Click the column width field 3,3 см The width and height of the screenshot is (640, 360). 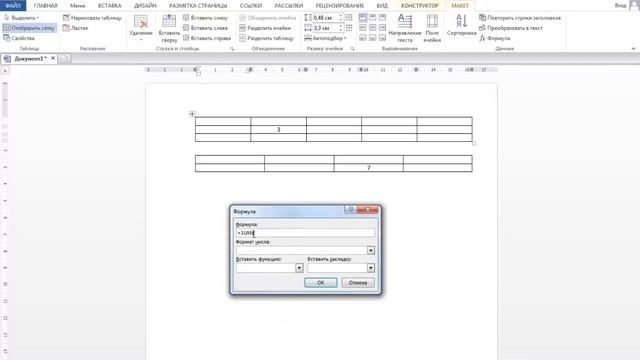(325, 28)
